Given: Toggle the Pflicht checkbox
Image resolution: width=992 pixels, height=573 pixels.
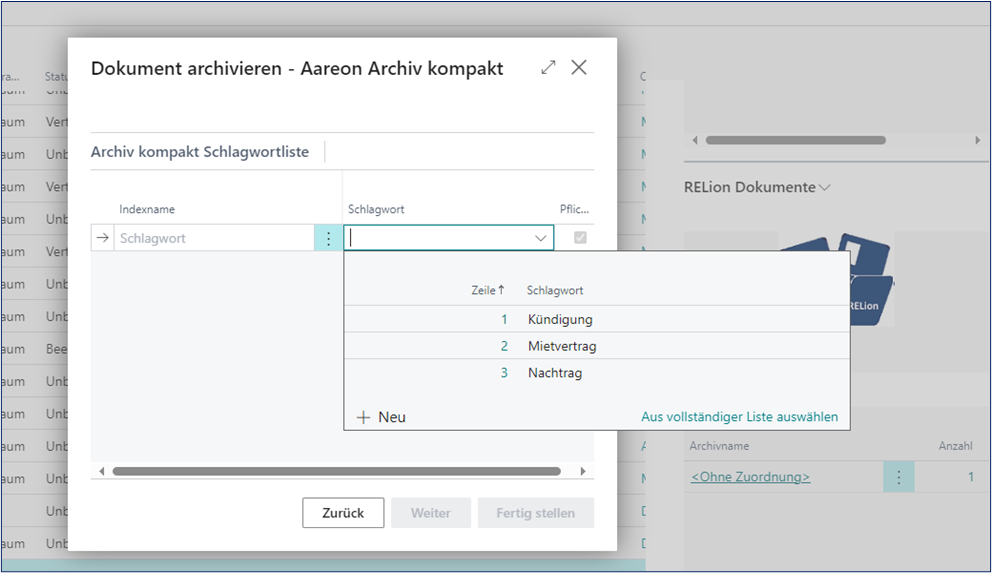Looking at the screenshot, I should coord(580,238).
